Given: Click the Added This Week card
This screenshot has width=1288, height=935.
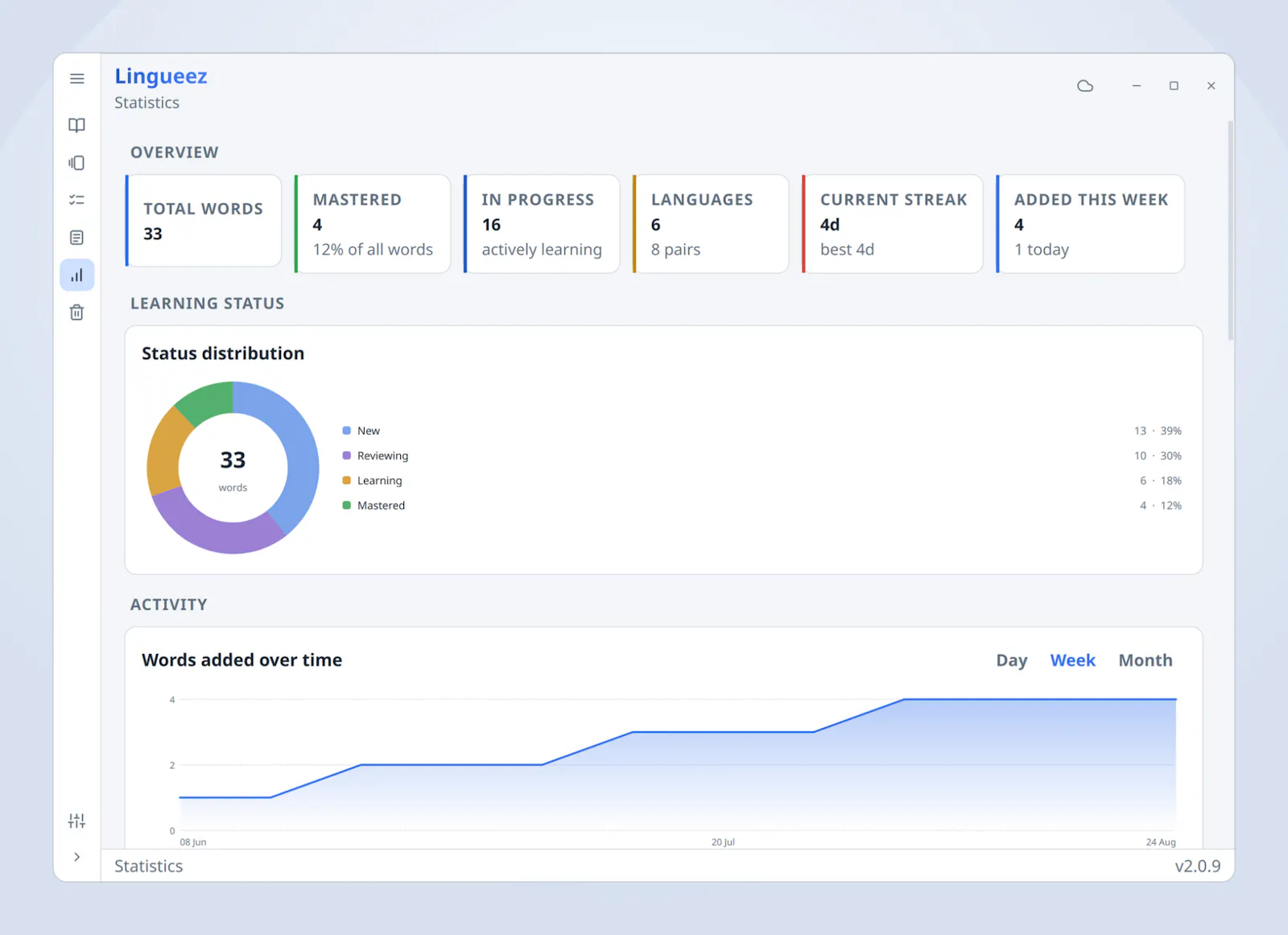Looking at the screenshot, I should tap(1090, 224).
